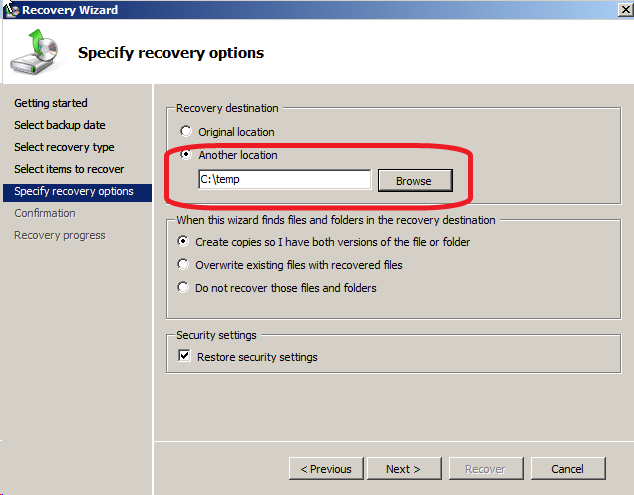Click the C:\temp path input field

[284, 179]
